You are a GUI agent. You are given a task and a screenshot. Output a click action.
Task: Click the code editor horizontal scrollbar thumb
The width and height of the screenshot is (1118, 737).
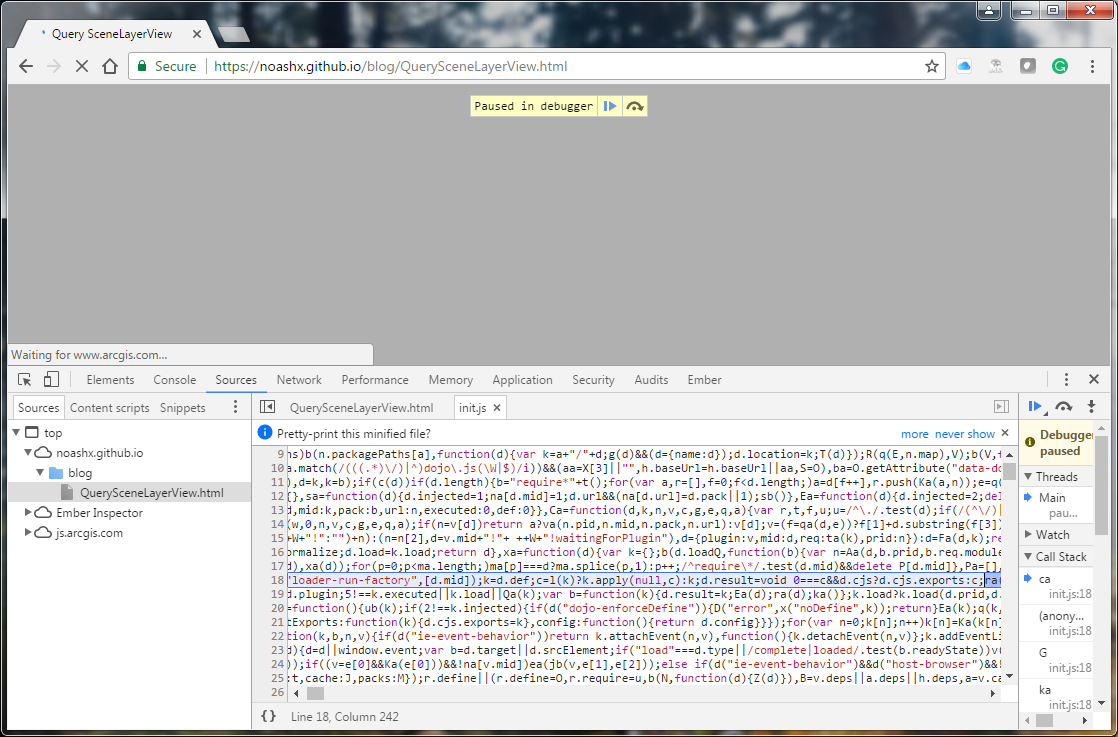(x=314, y=693)
